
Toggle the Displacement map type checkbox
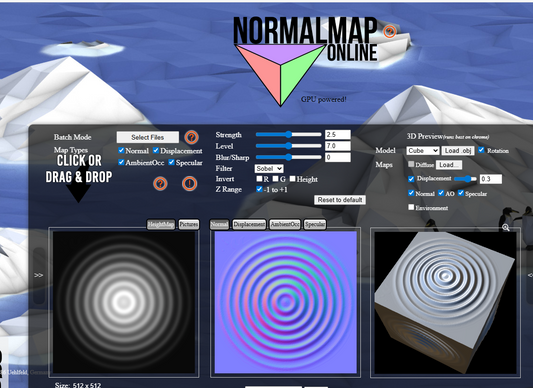click(x=156, y=150)
